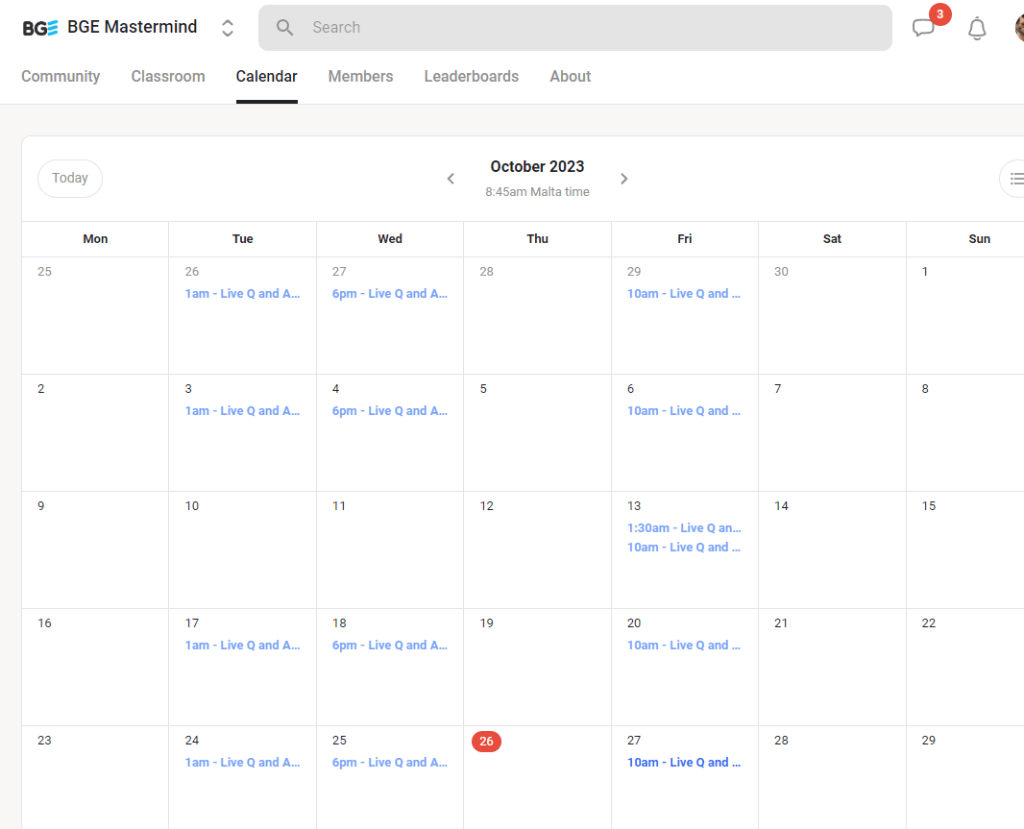Switch to list view icon
The width and height of the screenshot is (1024, 829).
pos(1015,179)
